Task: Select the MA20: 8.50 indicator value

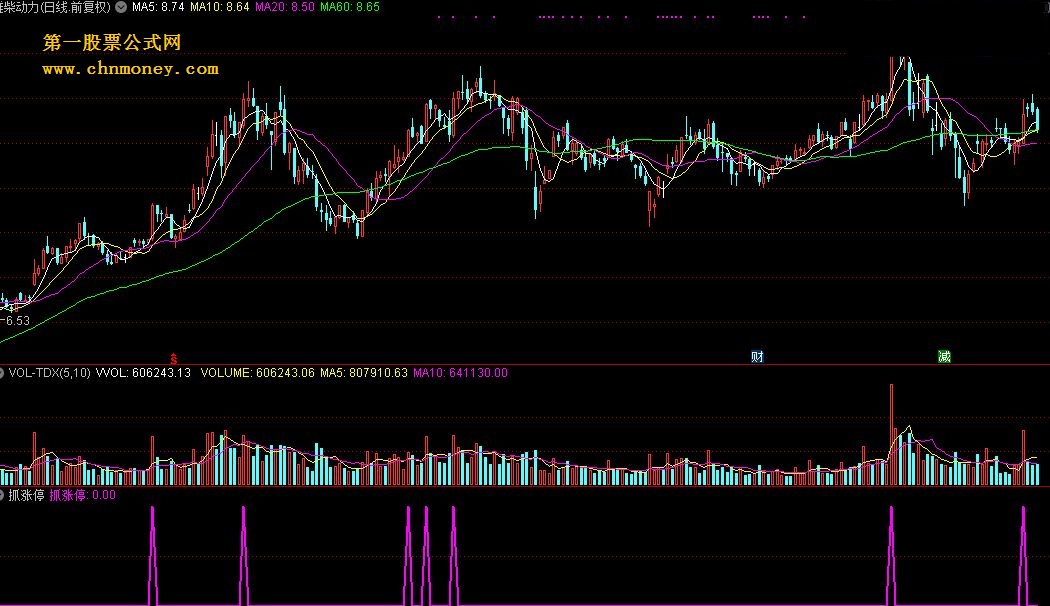Action: click(285, 7)
